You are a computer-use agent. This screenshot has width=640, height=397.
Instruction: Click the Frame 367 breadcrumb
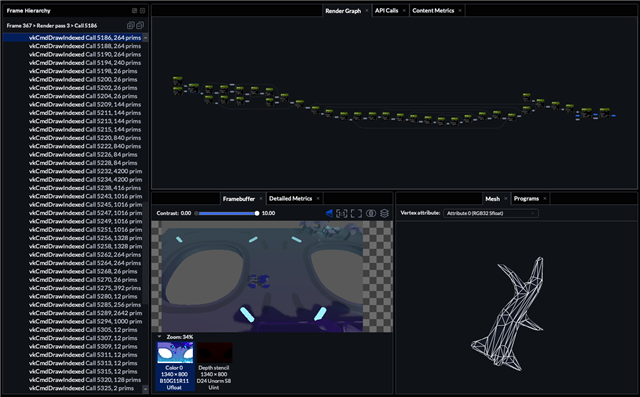19,26
